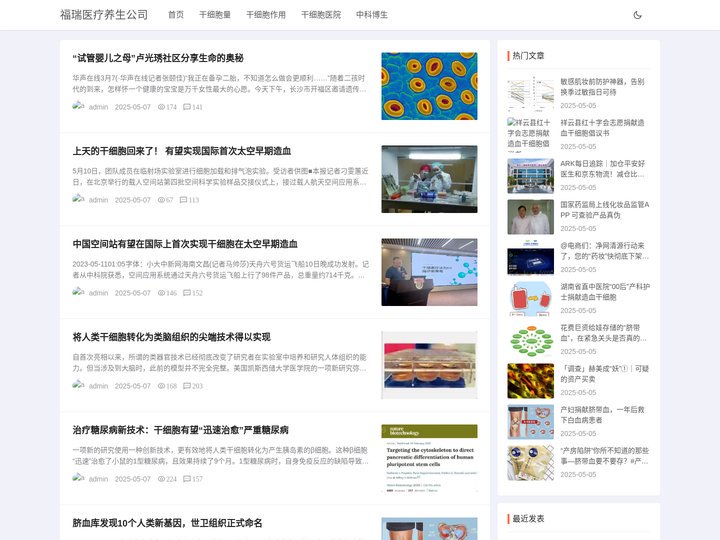Image resolution: width=720 pixels, height=540 pixels.
Task: Click the comment icon showing 203
Action: [x=187, y=386]
